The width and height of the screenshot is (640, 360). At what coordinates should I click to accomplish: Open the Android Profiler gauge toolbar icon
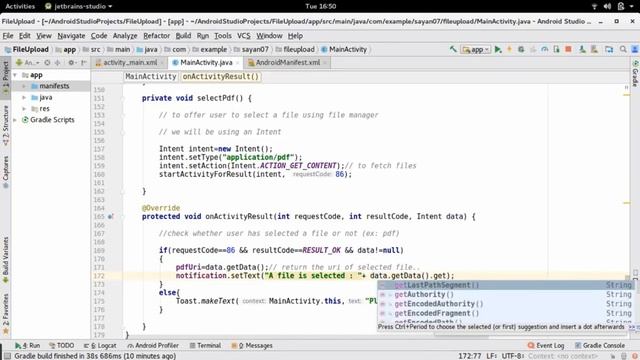pyautogui.click(x=544, y=49)
